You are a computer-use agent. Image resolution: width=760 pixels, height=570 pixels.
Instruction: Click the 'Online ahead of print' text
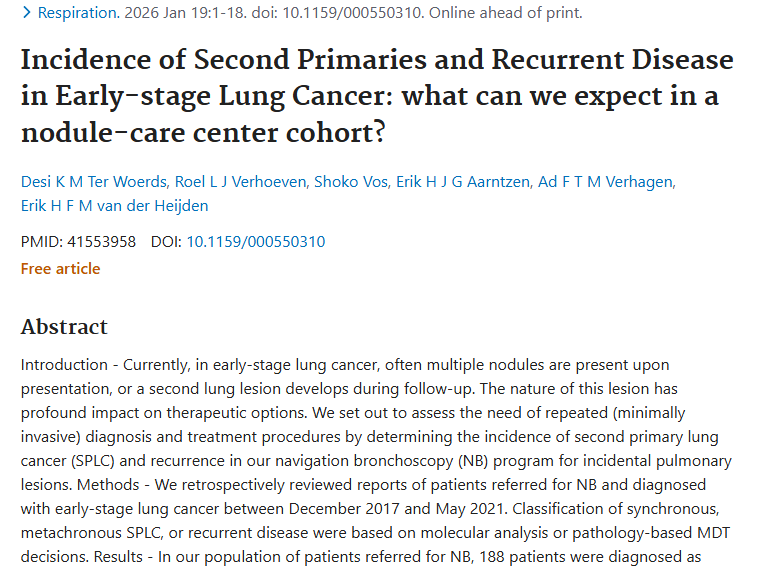click(512, 13)
